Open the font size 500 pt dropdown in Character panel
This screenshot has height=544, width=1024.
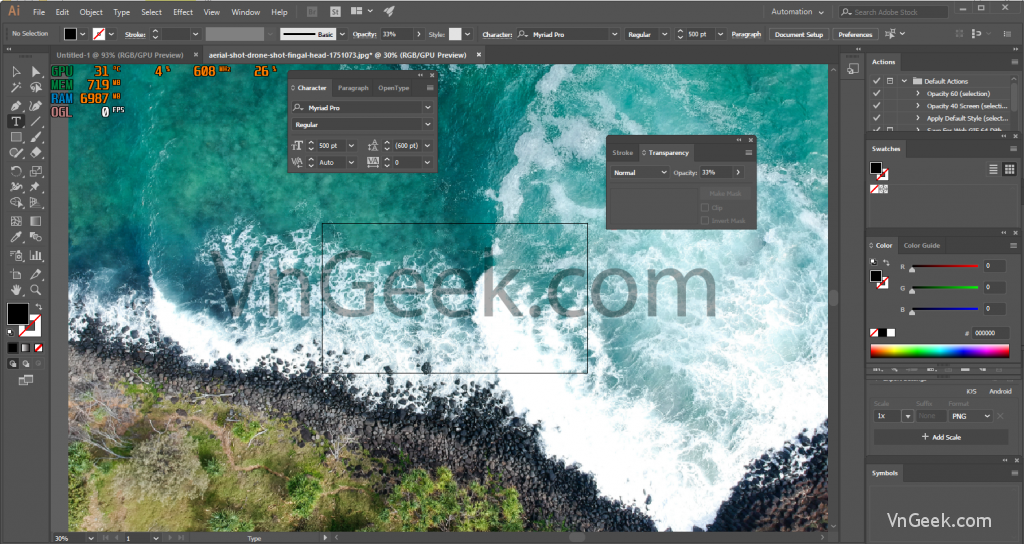[x=351, y=146]
